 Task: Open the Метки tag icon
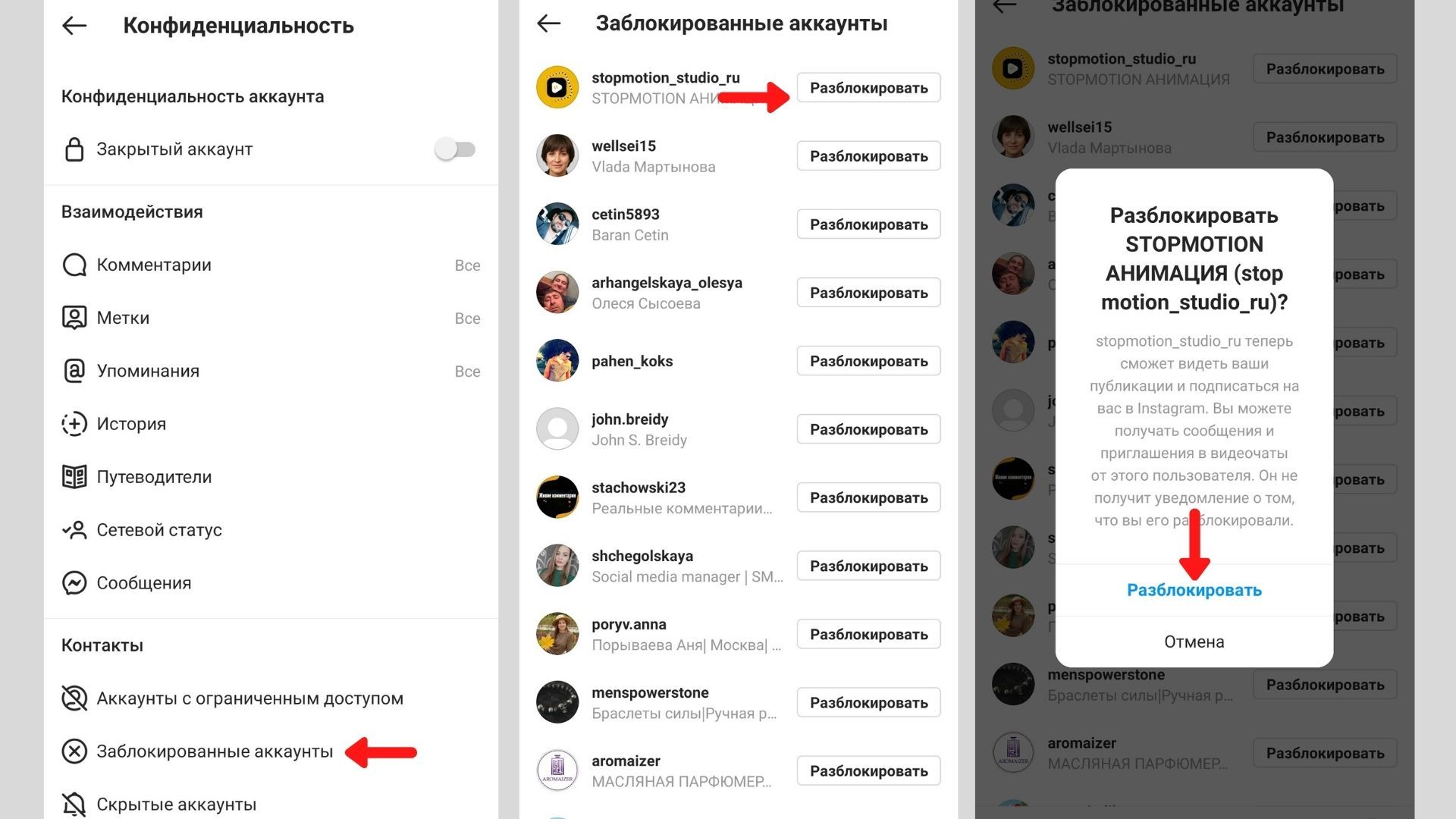74,318
